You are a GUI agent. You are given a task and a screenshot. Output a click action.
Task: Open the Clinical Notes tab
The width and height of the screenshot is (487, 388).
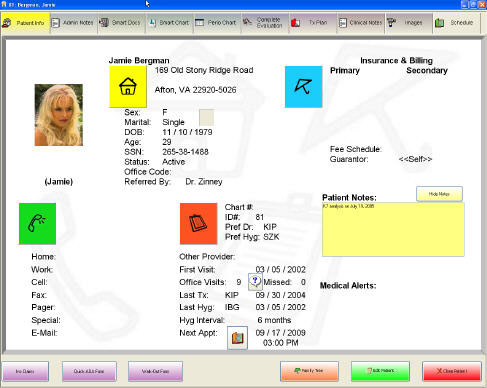click(361, 23)
